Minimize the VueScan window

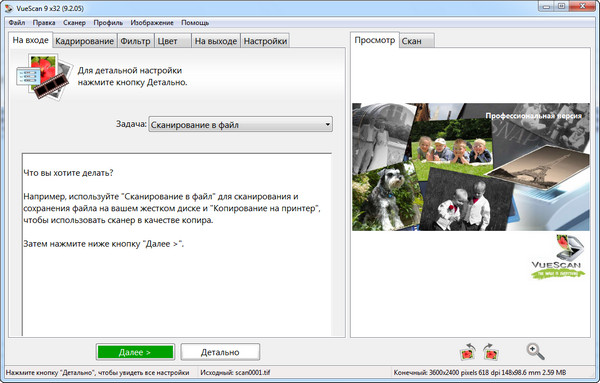tap(547, 7)
